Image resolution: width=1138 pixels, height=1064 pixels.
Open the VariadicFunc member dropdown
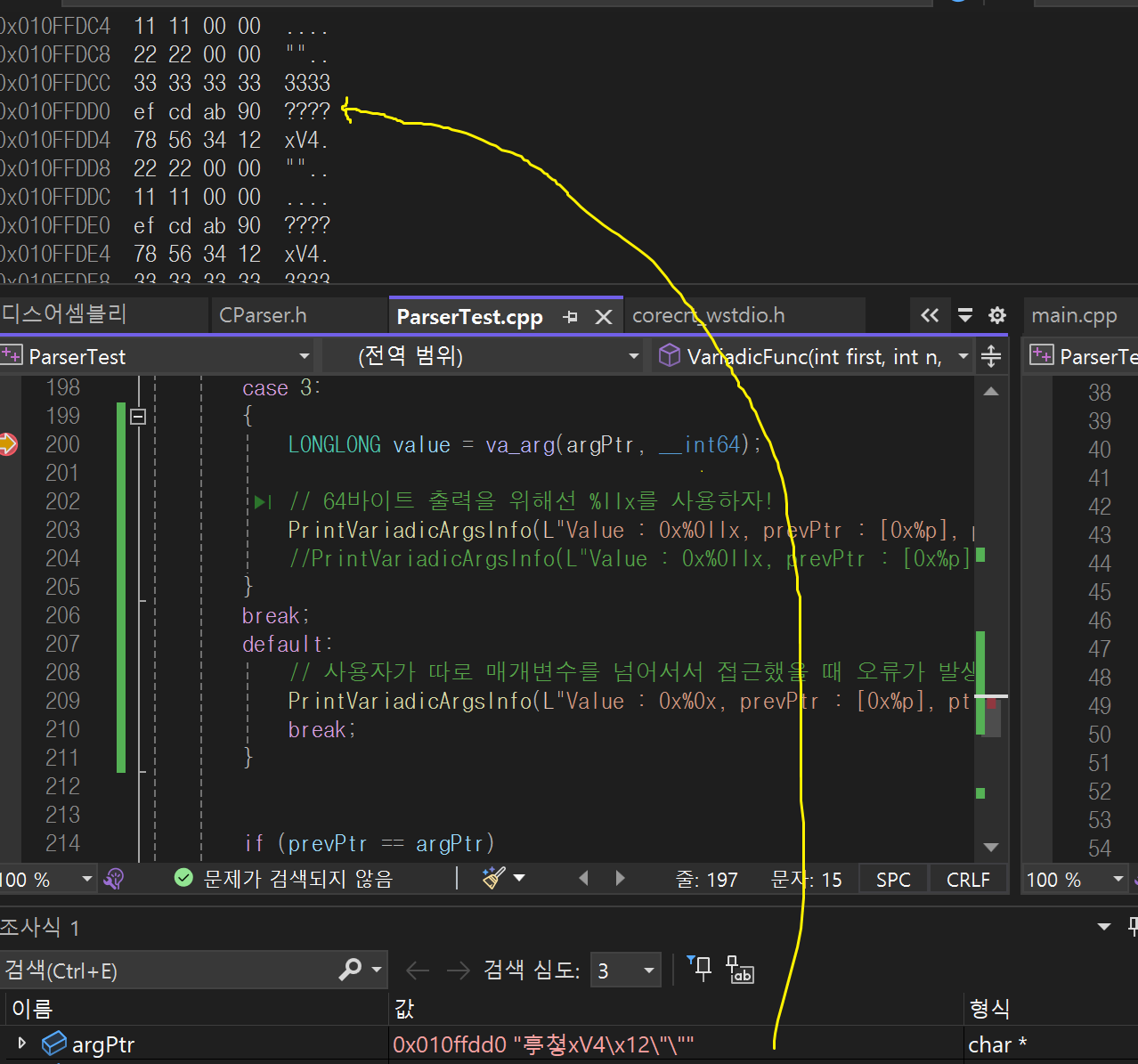pyautogui.click(x=813, y=356)
